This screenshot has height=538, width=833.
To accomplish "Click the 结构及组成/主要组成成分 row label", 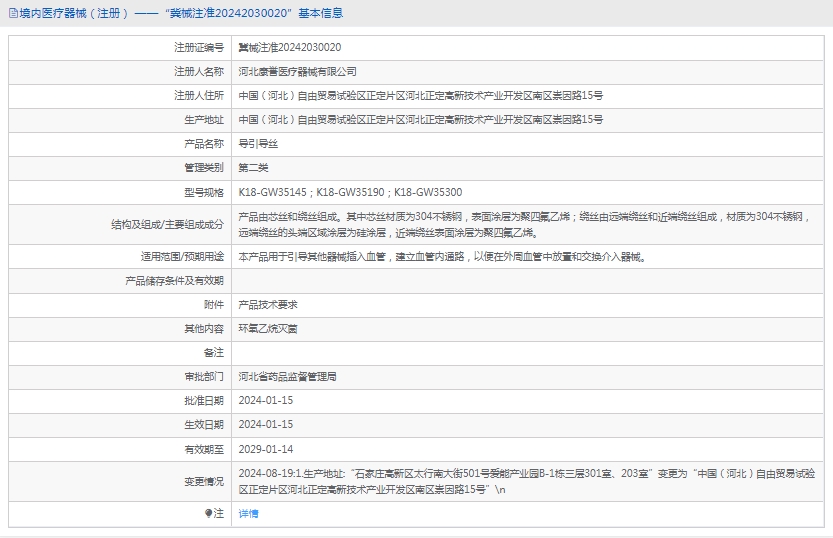I will tap(167, 225).
